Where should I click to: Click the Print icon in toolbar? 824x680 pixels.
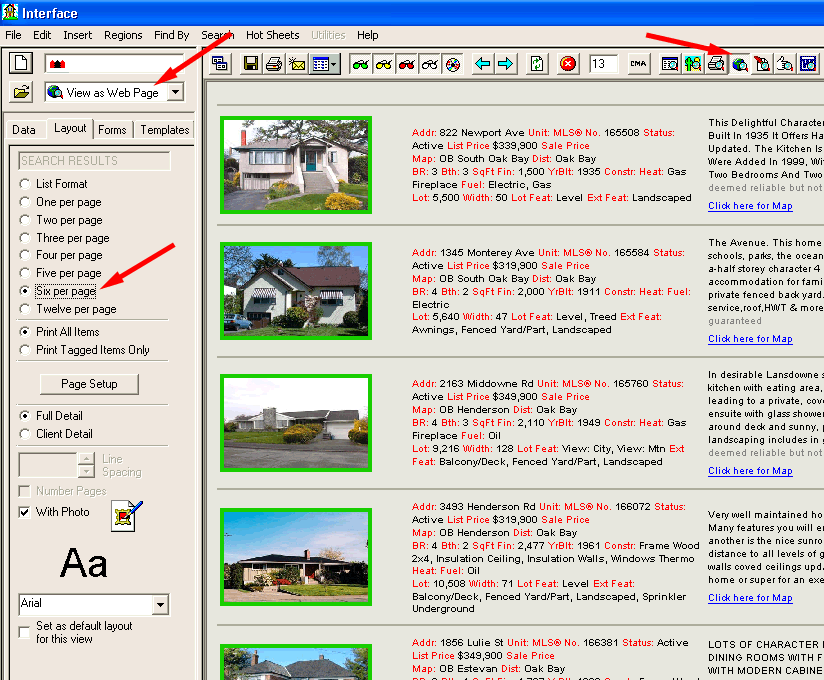pyautogui.click(x=273, y=64)
